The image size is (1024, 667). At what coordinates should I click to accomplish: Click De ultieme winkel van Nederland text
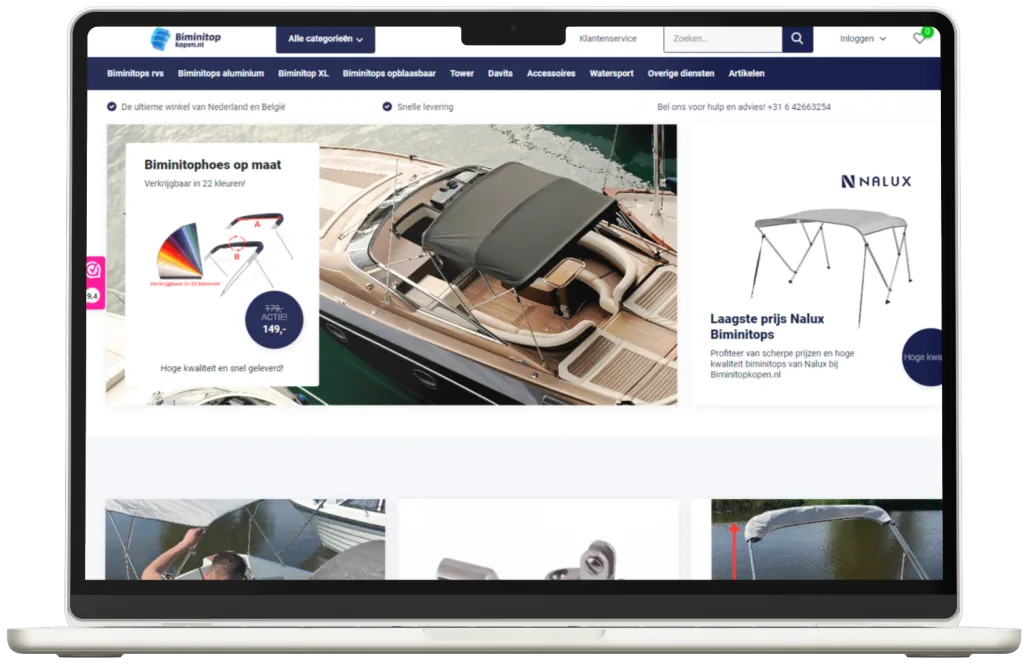point(203,107)
